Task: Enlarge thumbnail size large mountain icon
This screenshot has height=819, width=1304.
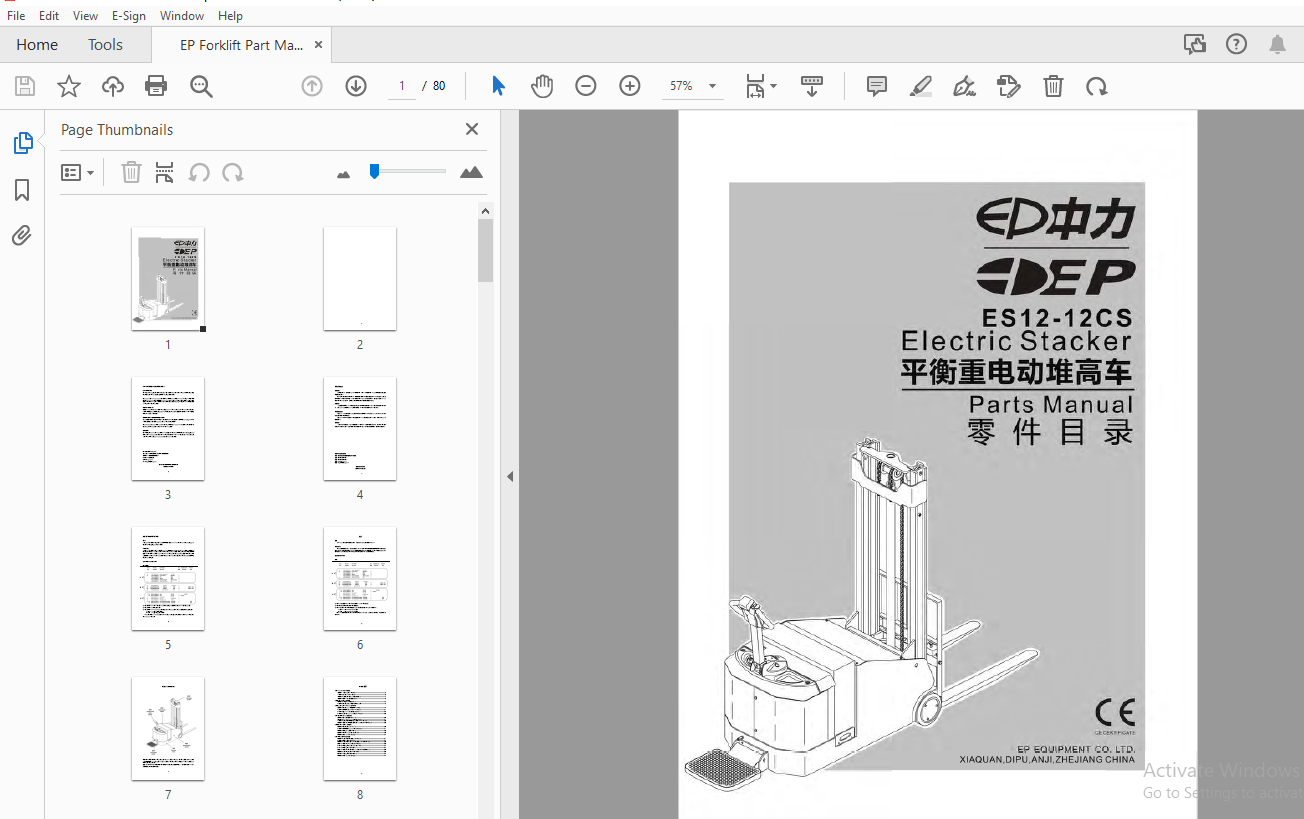Action: point(471,172)
